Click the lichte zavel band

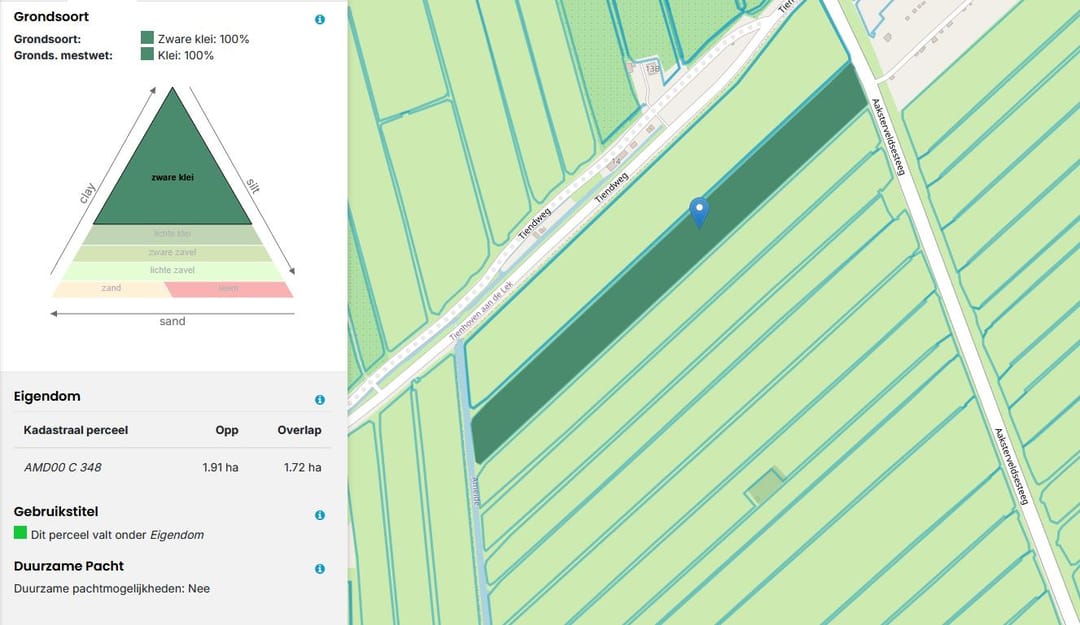(x=172, y=270)
